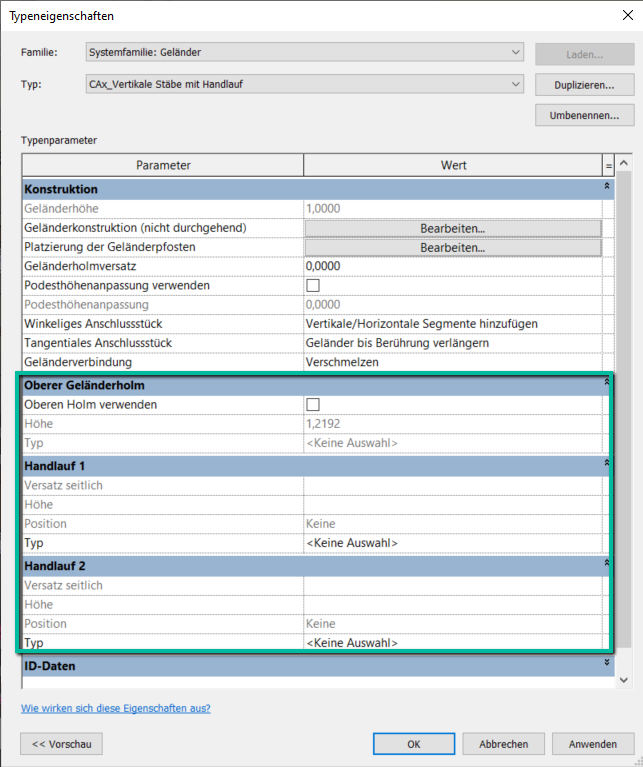Click Bearbeiten for Platzierung der Geländerpfosten

tap(452, 247)
